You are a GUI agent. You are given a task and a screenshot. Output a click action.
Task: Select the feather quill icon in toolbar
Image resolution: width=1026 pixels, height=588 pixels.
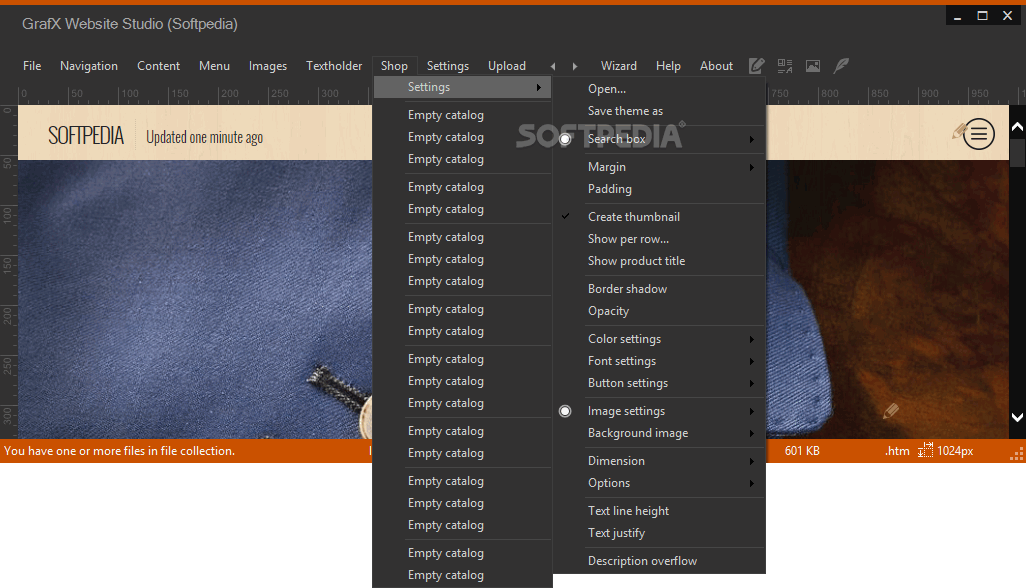(841, 65)
